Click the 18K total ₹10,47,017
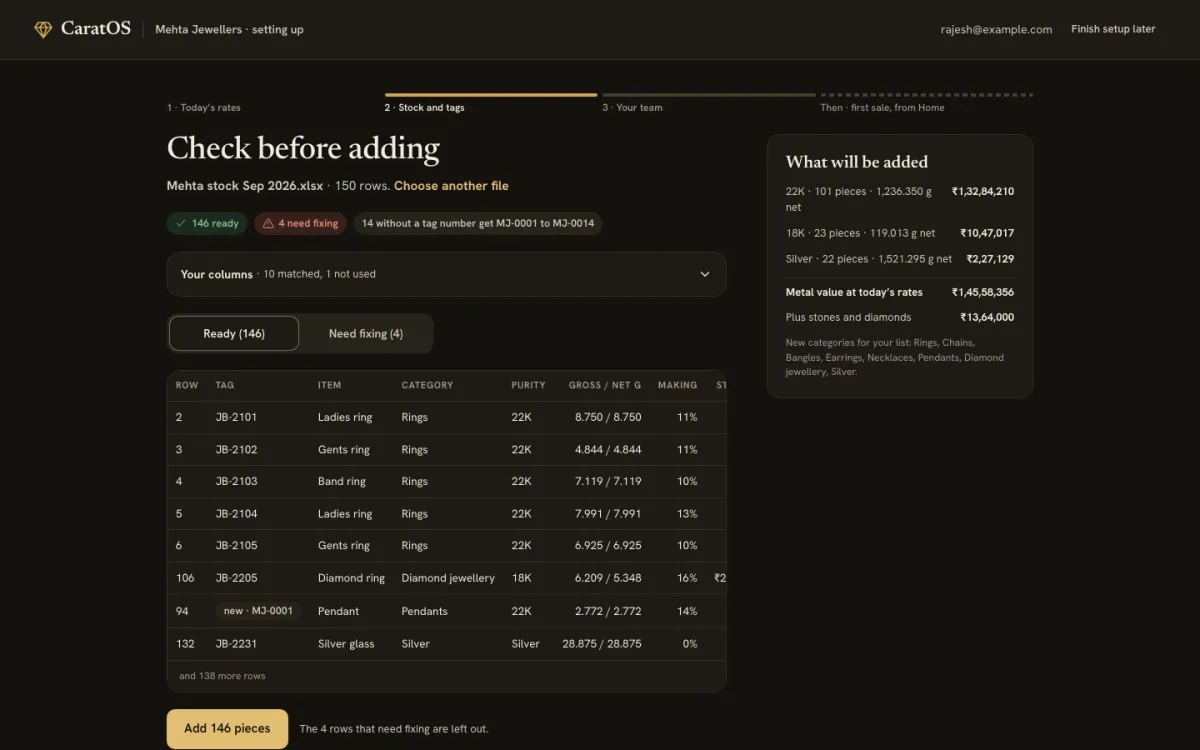The width and height of the screenshot is (1200, 750). pos(987,233)
